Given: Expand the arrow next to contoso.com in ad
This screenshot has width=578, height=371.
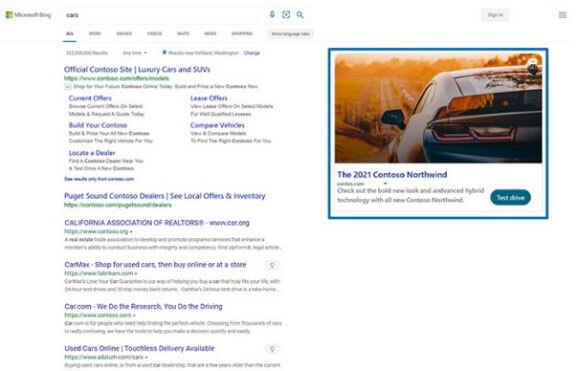Looking at the screenshot, I should click(385, 183).
